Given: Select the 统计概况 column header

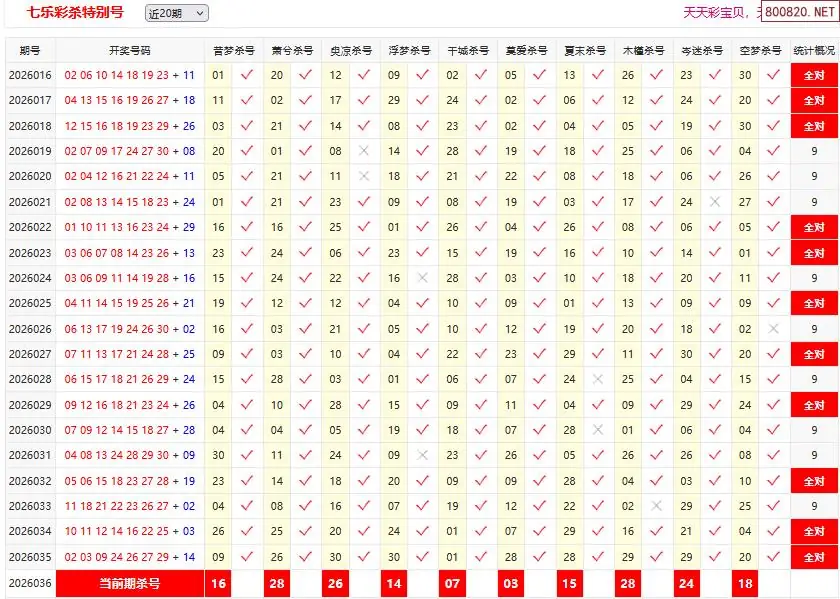Looking at the screenshot, I should [x=814, y=50].
